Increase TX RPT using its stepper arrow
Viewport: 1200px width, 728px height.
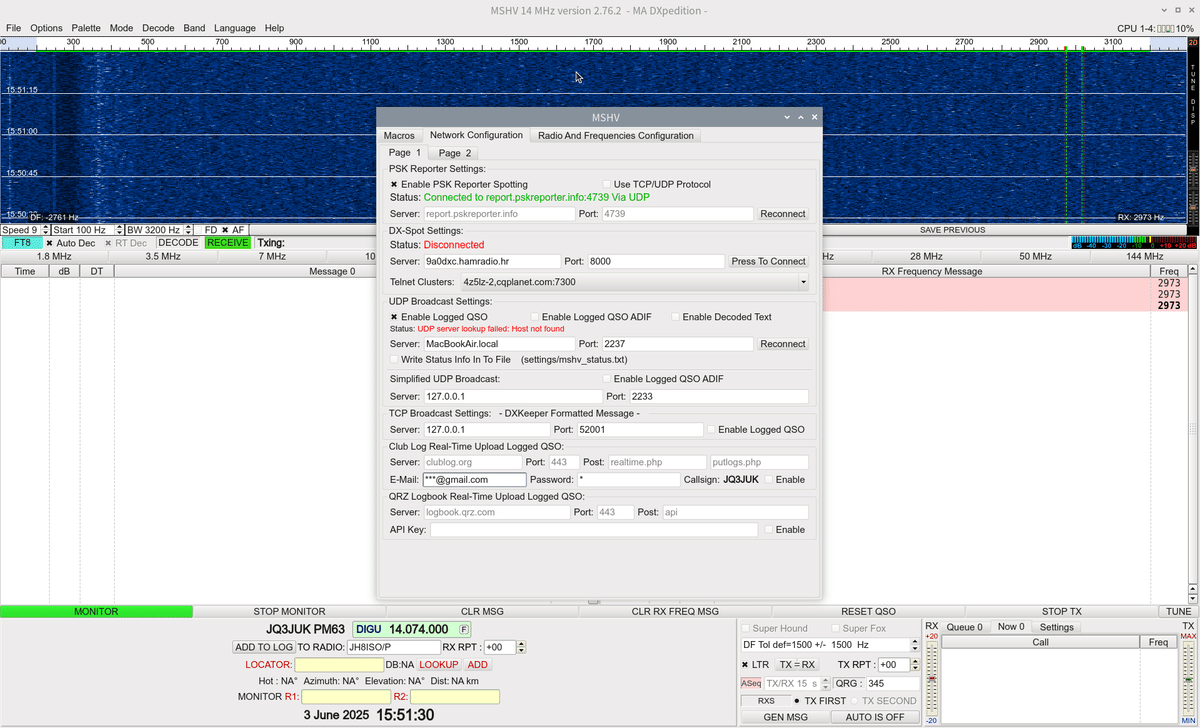click(914, 660)
